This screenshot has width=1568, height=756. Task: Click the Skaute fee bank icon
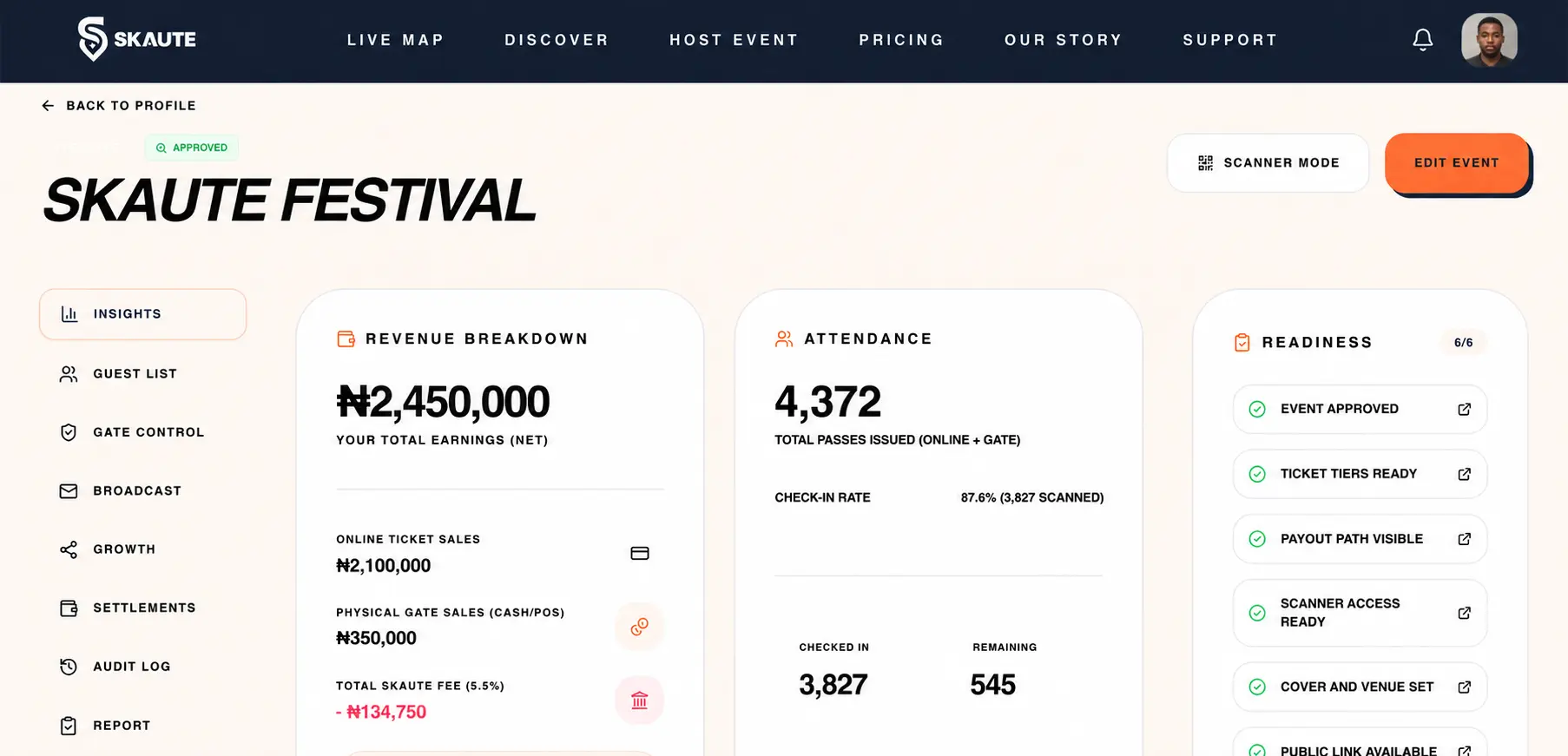pyautogui.click(x=640, y=700)
